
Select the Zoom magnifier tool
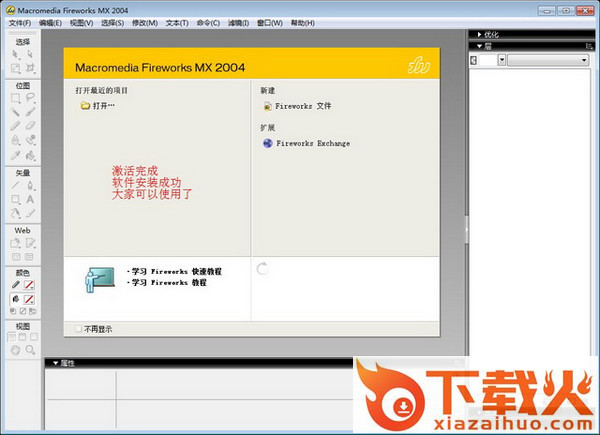(x=30, y=350)
